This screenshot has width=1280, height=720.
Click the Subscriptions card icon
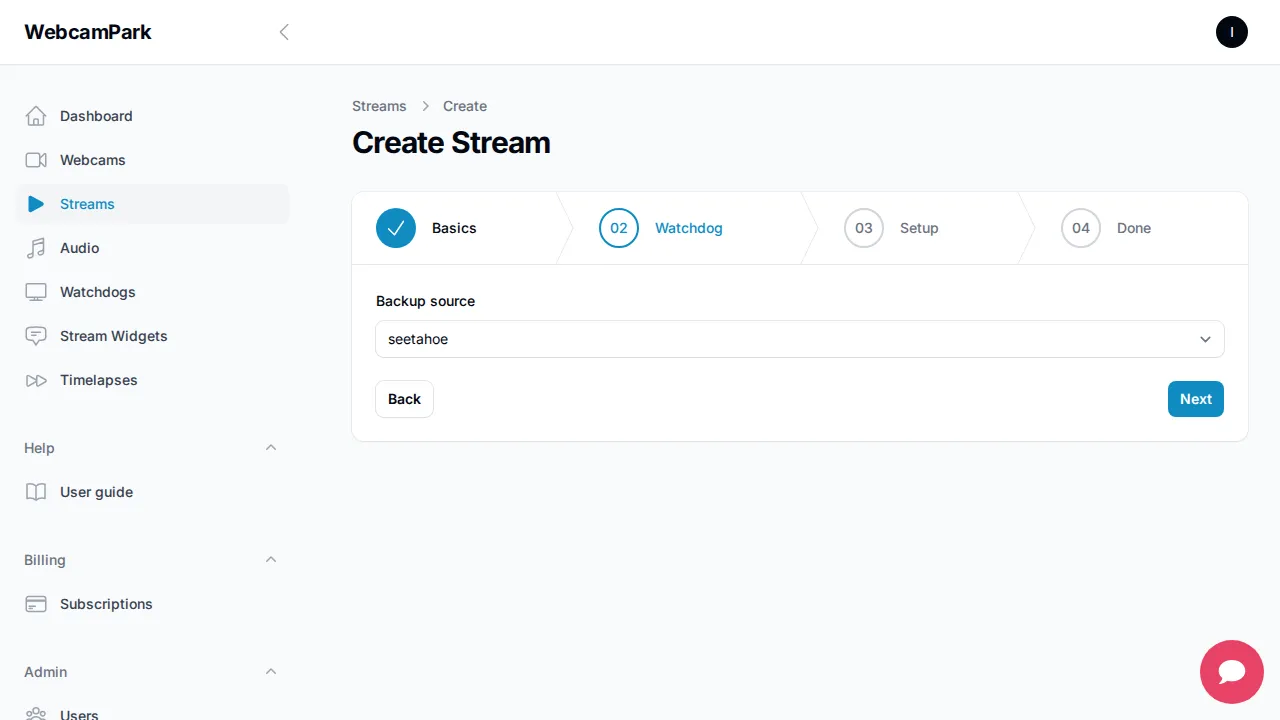pos(35,603)
